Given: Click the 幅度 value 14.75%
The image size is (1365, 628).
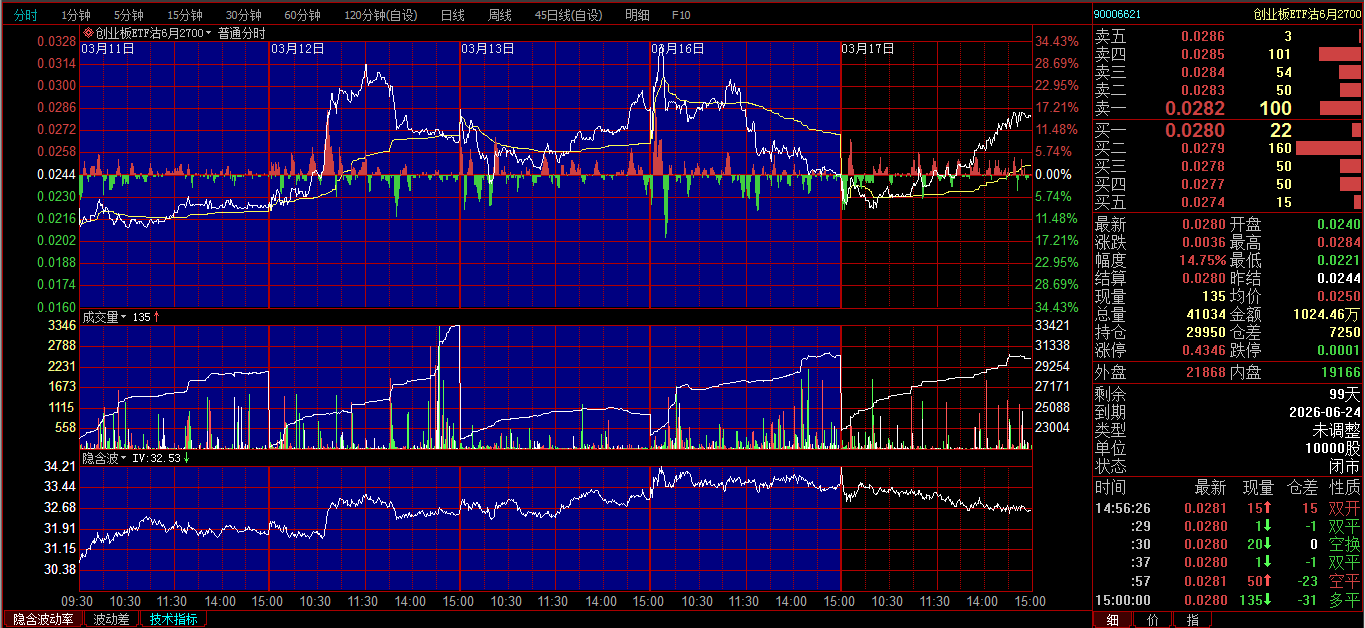Looking at the screenshot, I should [x=1202, y=260].
